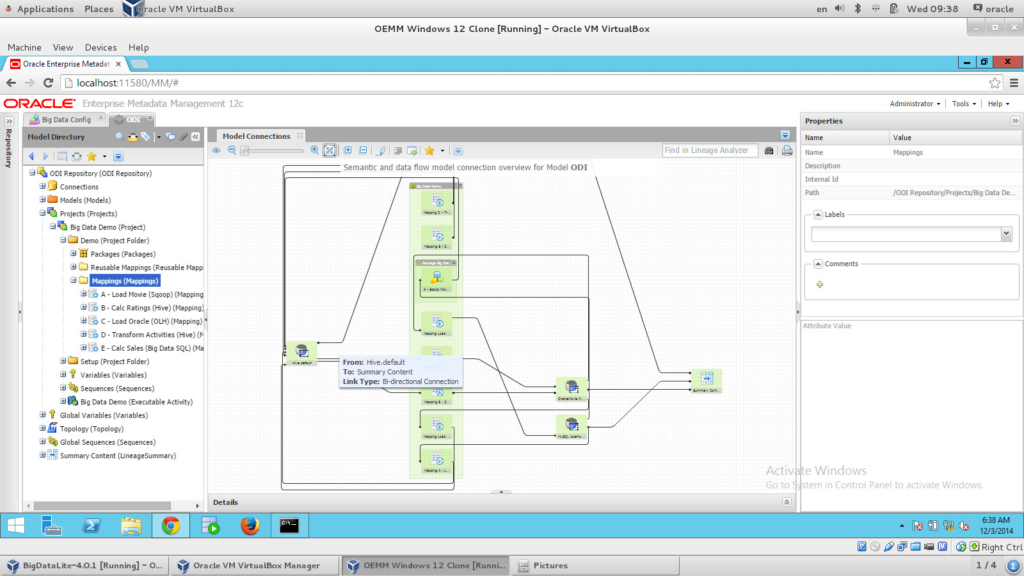Image resolution: width=1024 pixels, height=576 pixels.
Task: Click the refresh icon in directory toolbar
Action: [x=77, y=157]
